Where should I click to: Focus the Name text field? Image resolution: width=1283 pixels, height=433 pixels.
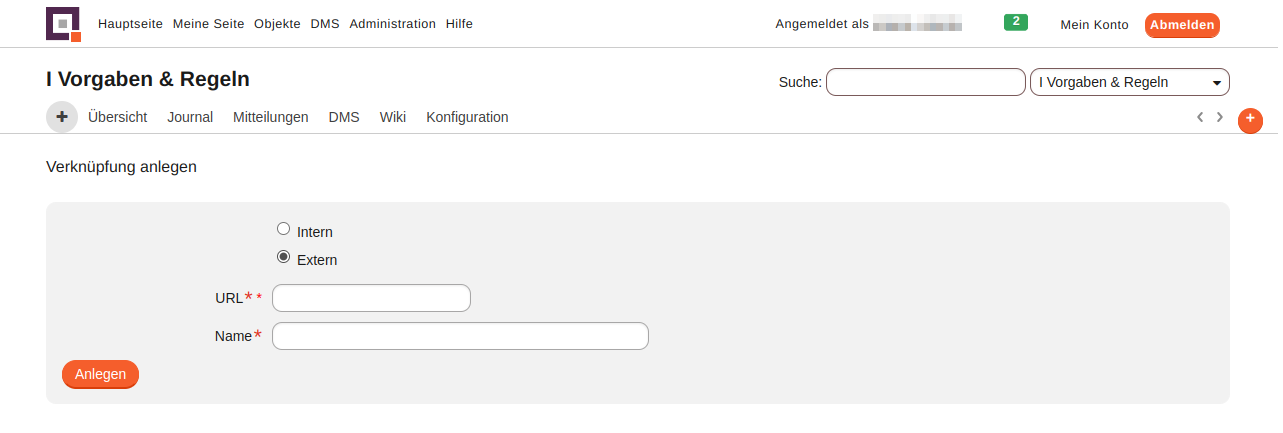460,336
